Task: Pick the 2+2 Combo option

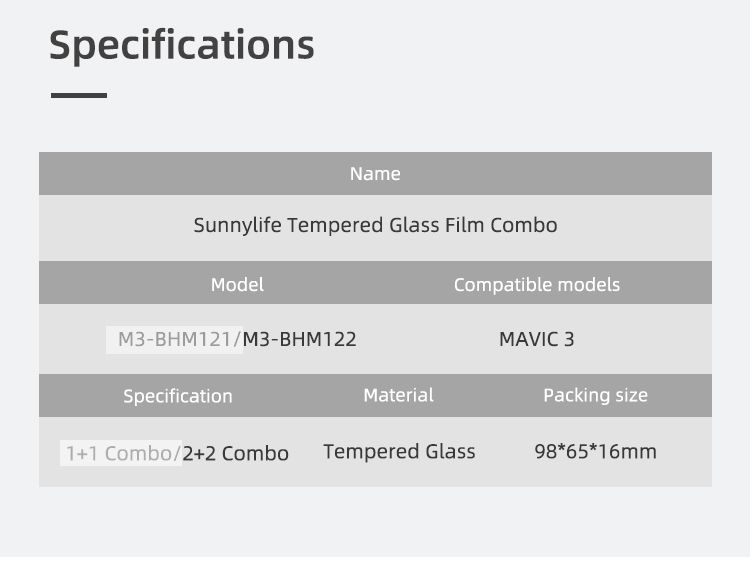Action: [x=236, y=453]
